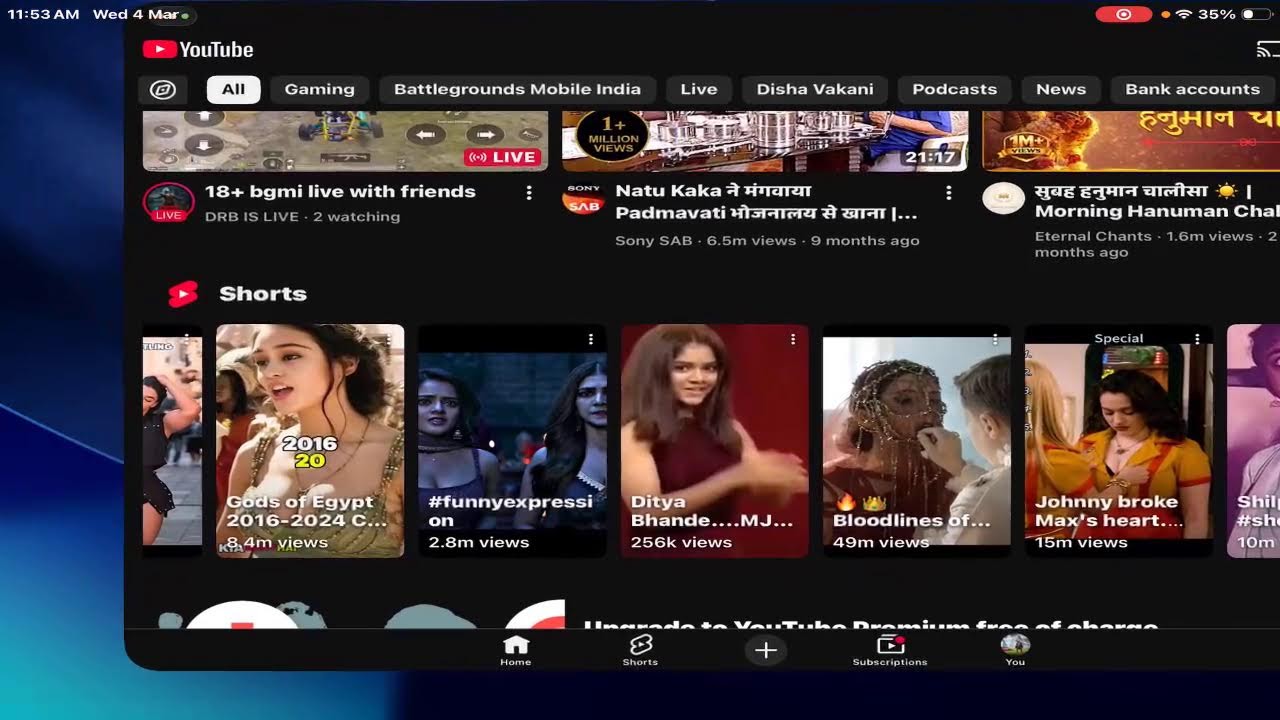
Task: Open the You profile tab
Action: pyautogui.click(x=1015, y=650)
